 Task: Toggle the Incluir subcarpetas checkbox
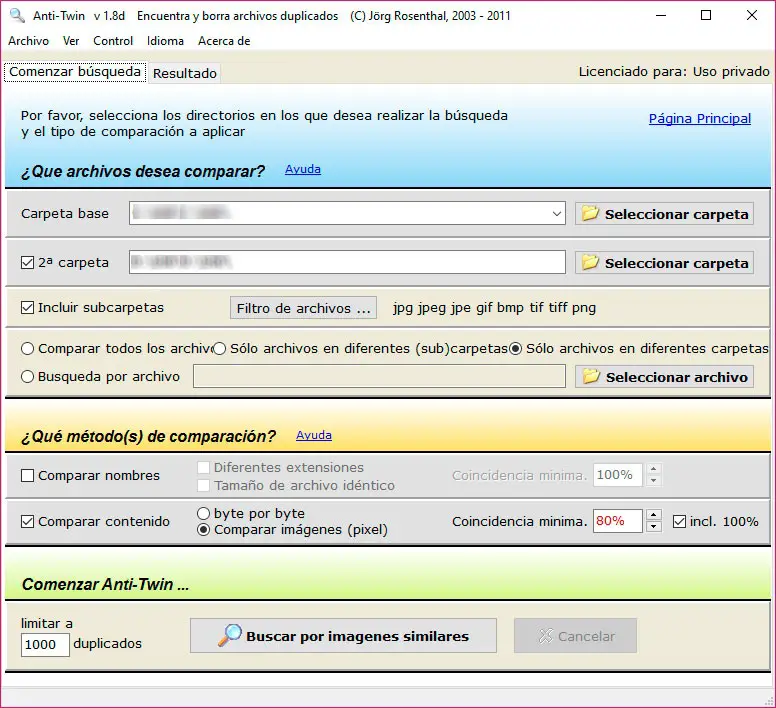[x=27, y=308]
